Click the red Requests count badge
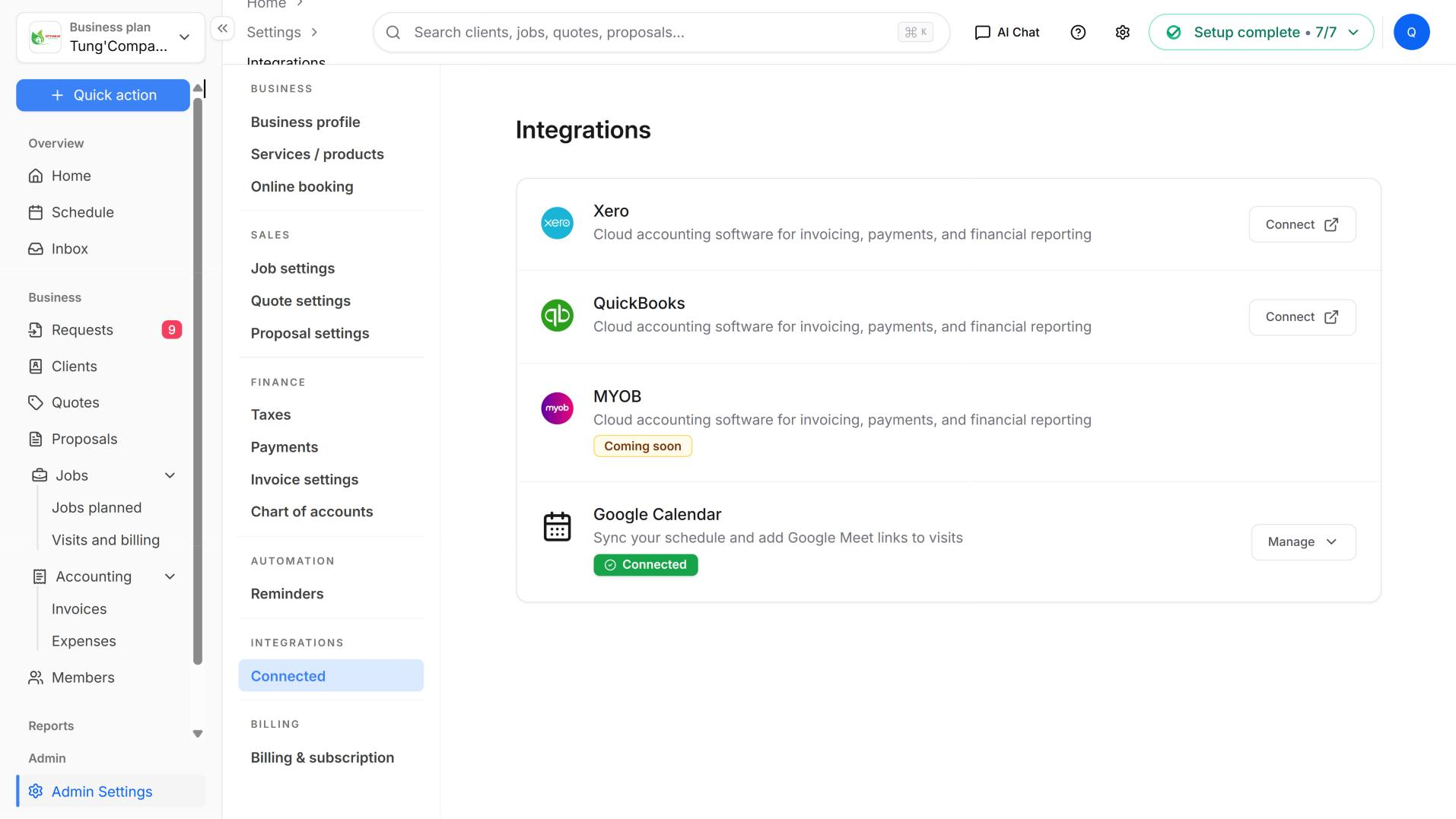The height and width of the screenshot is (819, 1456). (172, 330)
